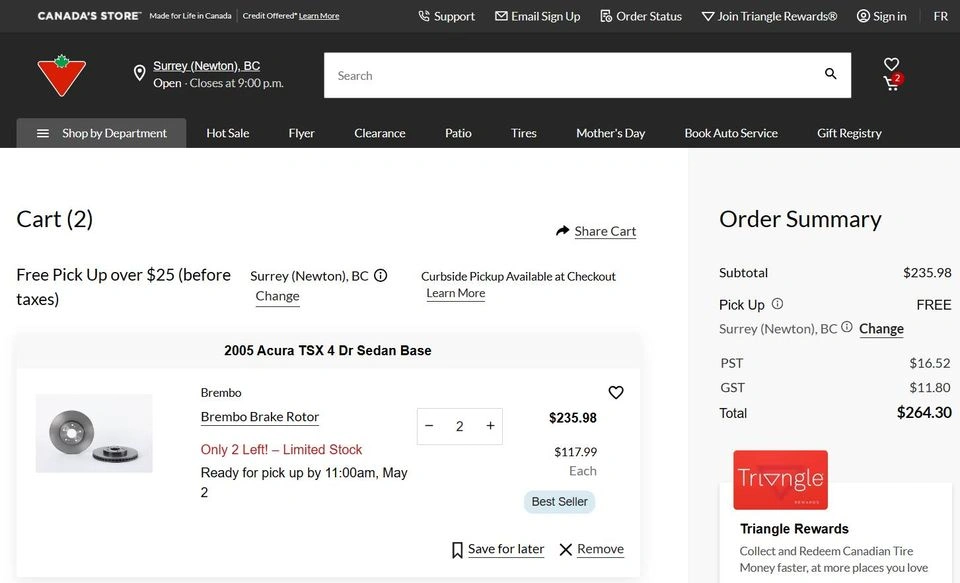The height and width of the screenshot is (583, 960).
Task: Click the Support phone icon
Action: tap(424, 16)
